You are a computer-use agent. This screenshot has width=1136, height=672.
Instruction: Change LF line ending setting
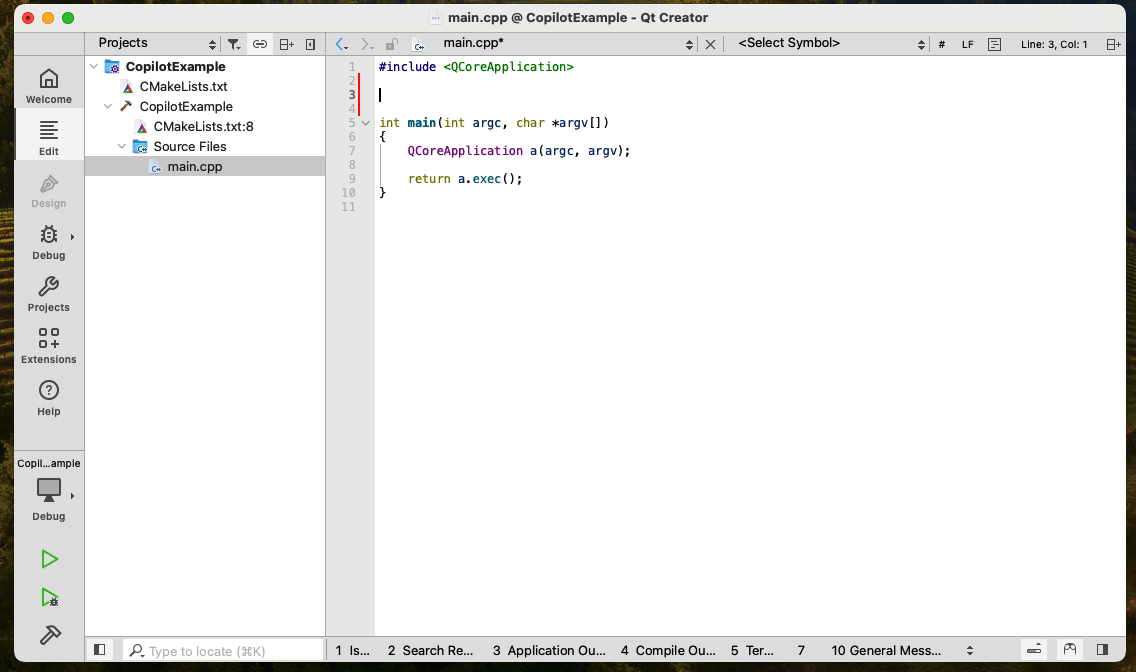tap(967, 44)
